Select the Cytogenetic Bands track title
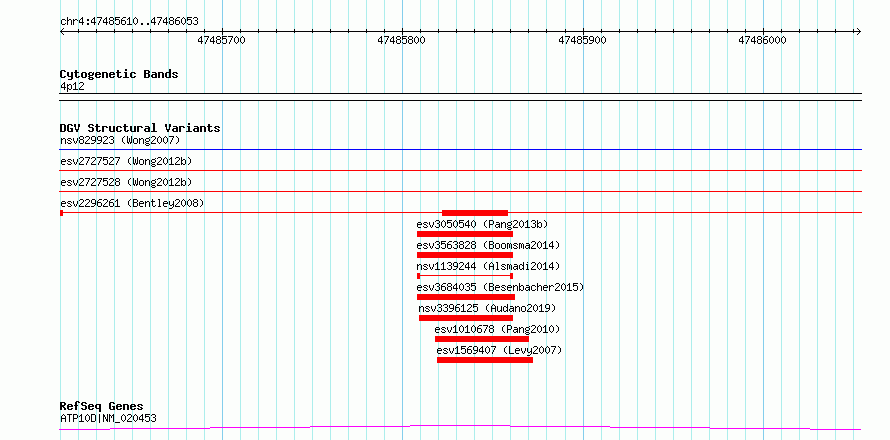The height and width of the screenshot is (440, 890). tap(119, 74)
